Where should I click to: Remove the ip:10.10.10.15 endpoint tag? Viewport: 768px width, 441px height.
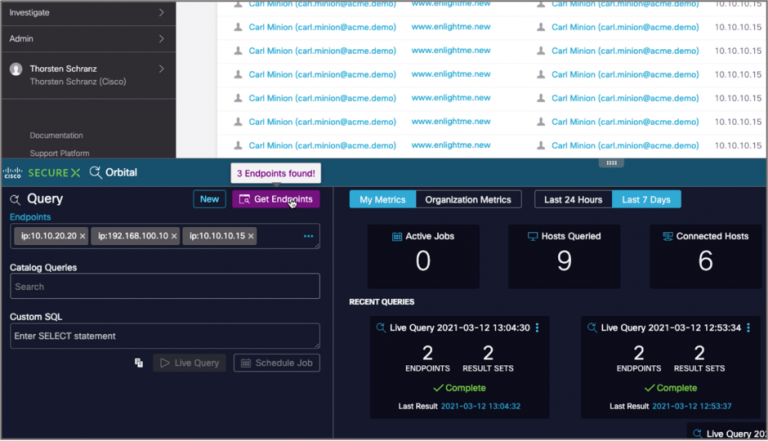point(252,236)
